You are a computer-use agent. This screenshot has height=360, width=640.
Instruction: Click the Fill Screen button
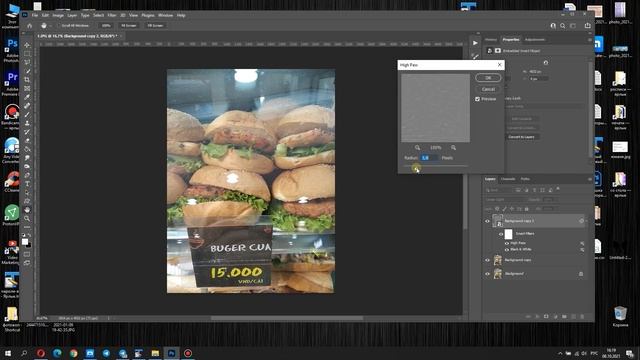click(x=155, y=26)
